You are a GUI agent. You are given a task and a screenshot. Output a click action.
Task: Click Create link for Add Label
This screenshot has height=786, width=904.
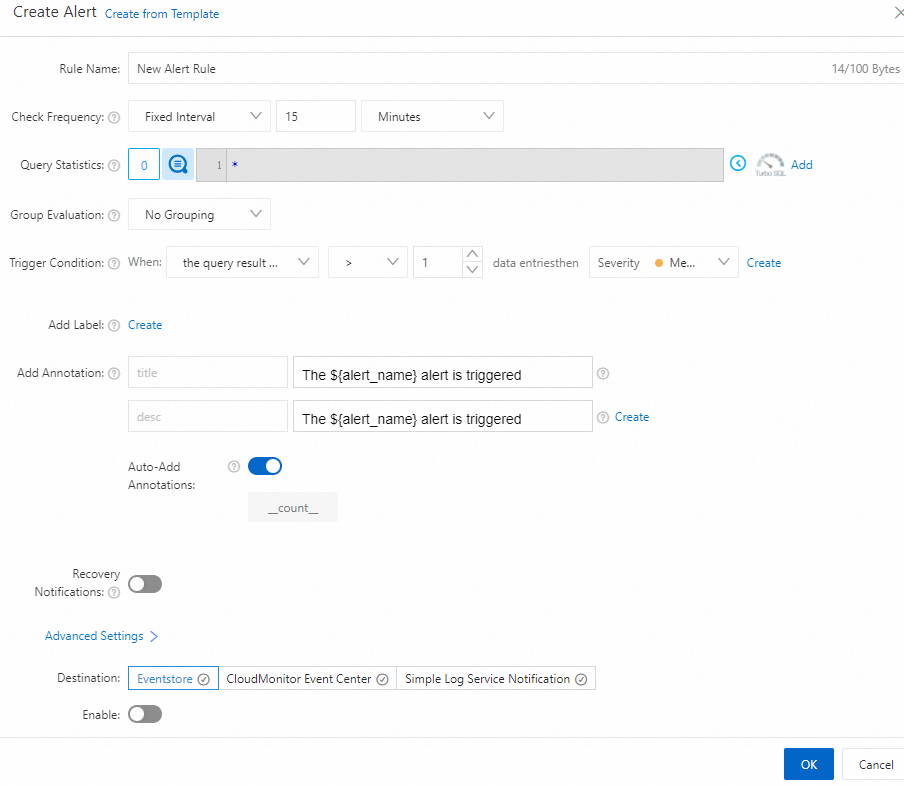pos(145,325)
